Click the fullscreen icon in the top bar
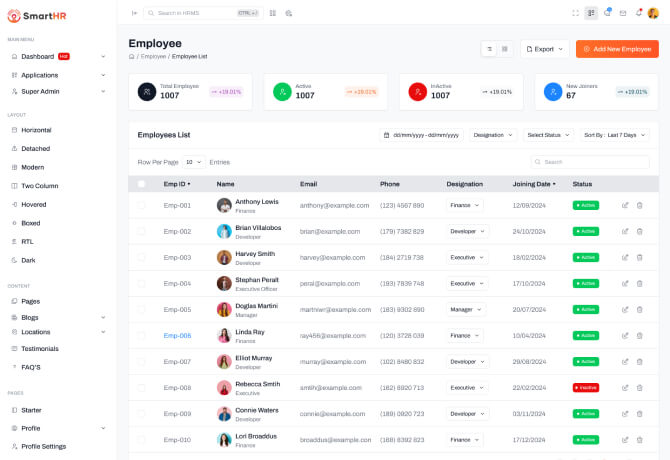Image resolution: width=670 pixels, height=460 pixels. (x=575, y=13)
